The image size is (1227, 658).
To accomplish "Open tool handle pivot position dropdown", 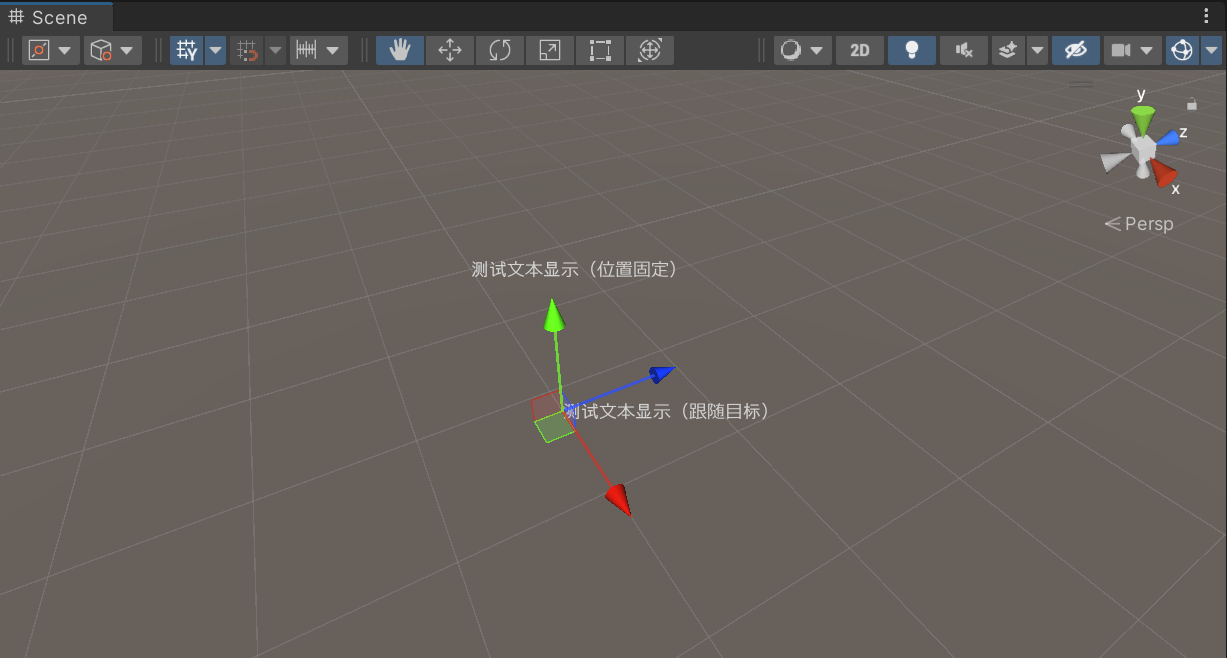I will pos(50,50).
